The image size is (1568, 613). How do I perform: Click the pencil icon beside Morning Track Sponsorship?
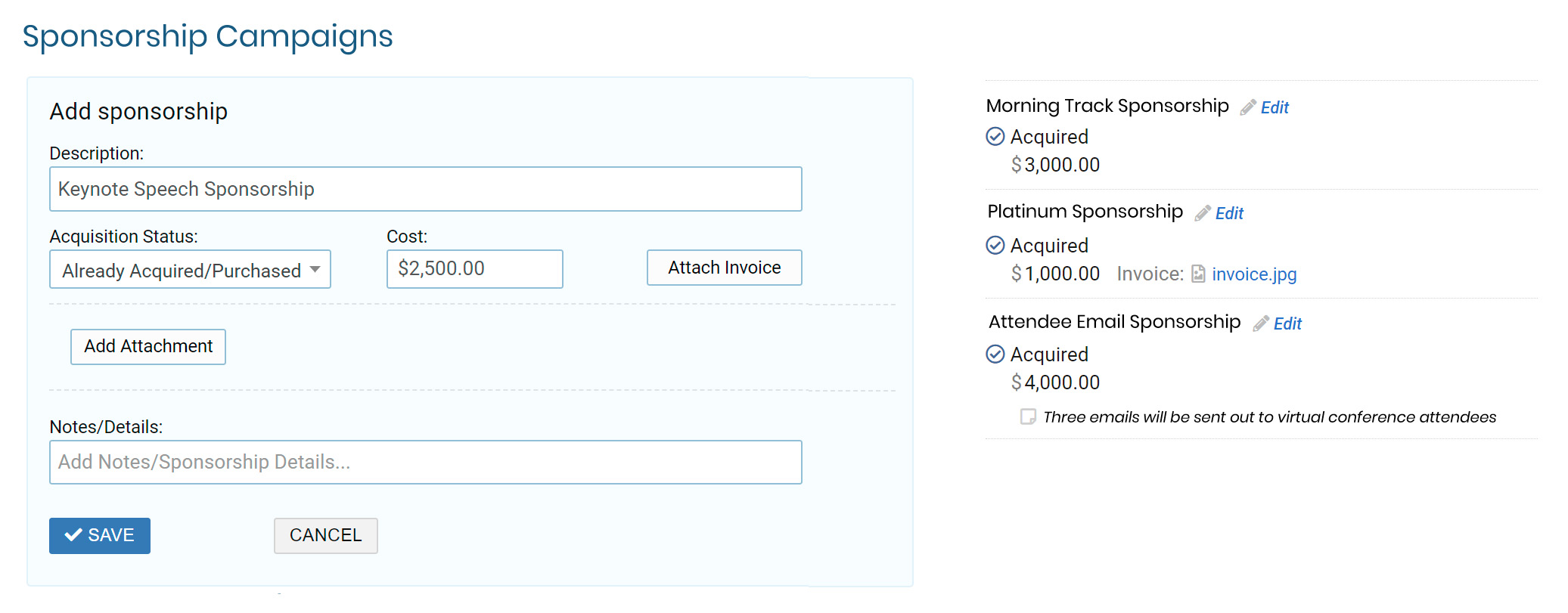pos(1248,107)
